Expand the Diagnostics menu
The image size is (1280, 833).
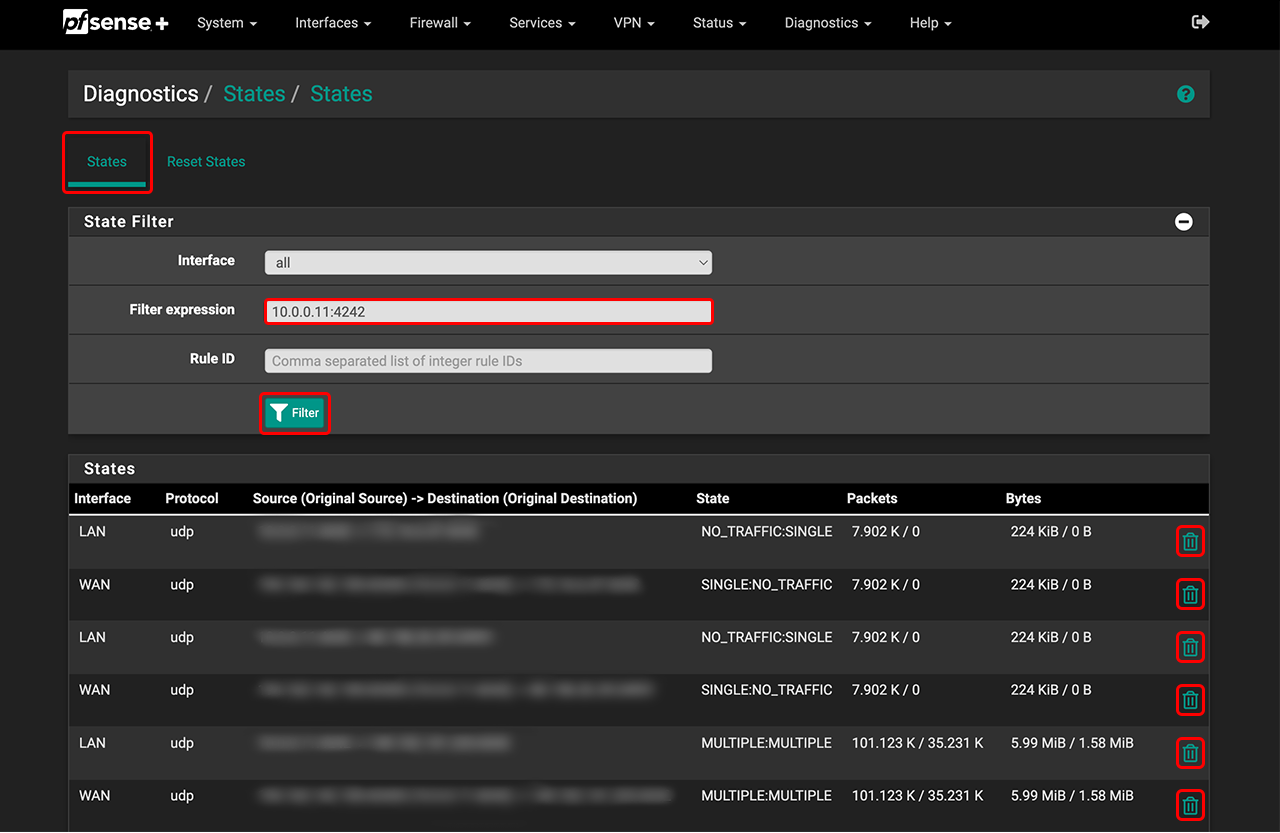[x=827, y=22]
